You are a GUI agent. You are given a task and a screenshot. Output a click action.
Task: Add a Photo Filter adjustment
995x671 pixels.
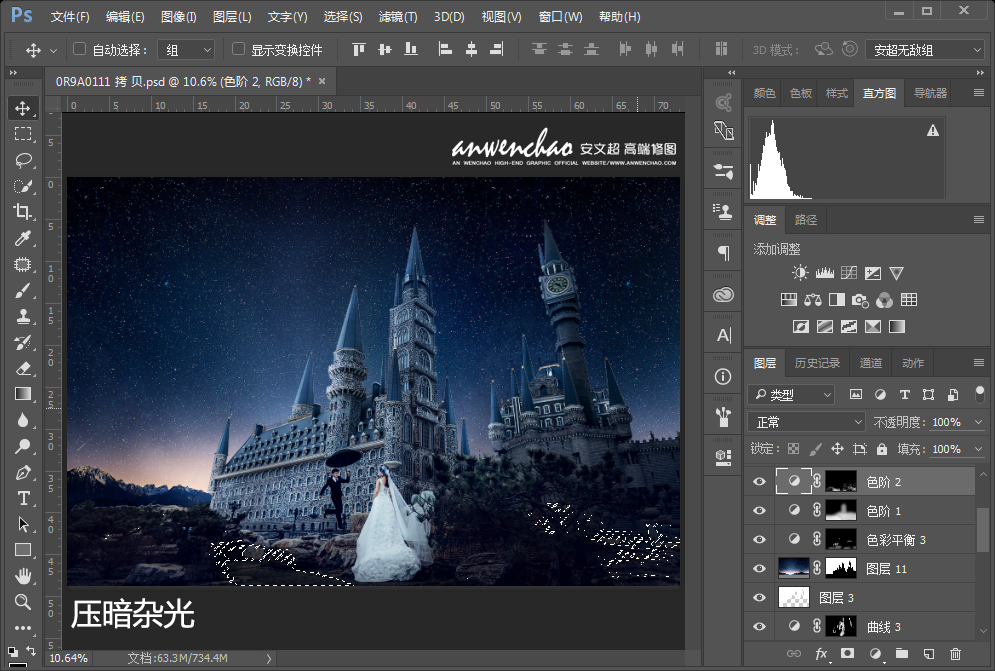(860, 300)
